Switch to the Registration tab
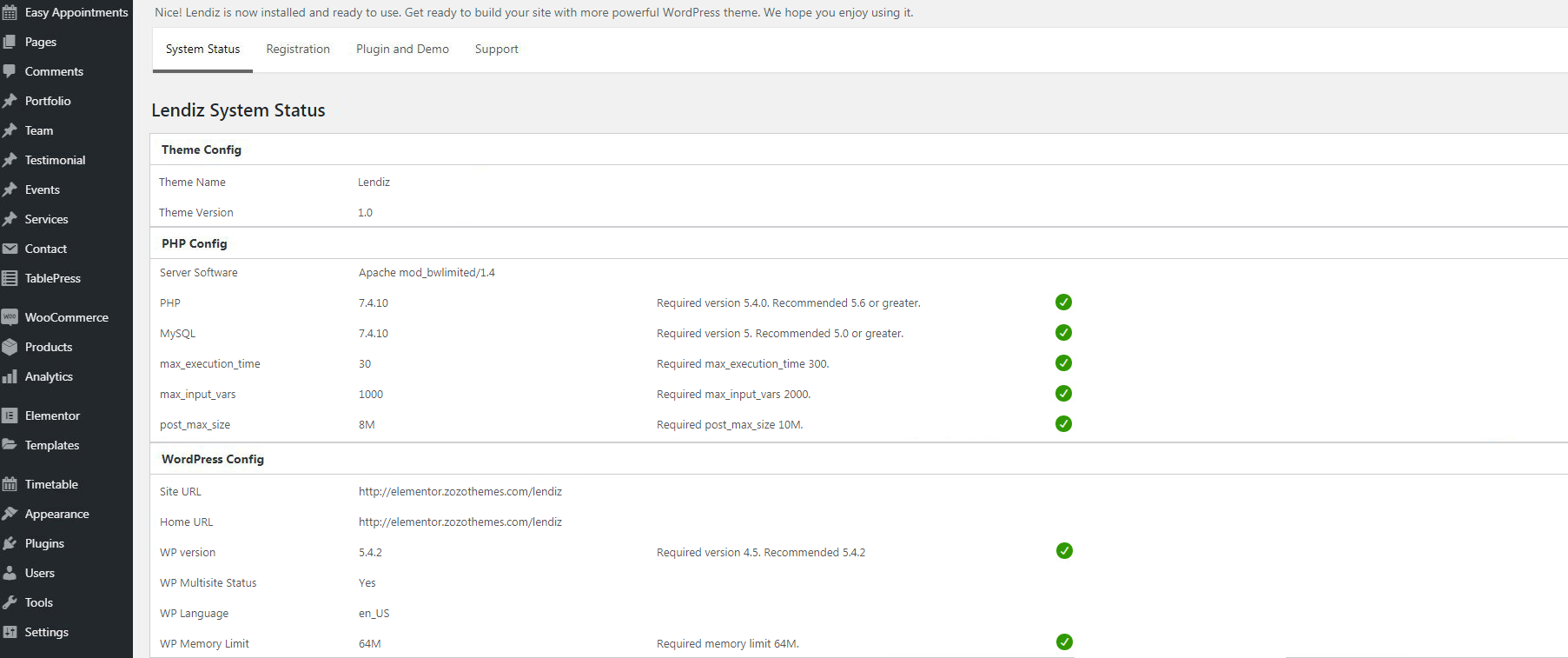The height and width of the screenshot is (658, 1568). (x=298, y=50)
